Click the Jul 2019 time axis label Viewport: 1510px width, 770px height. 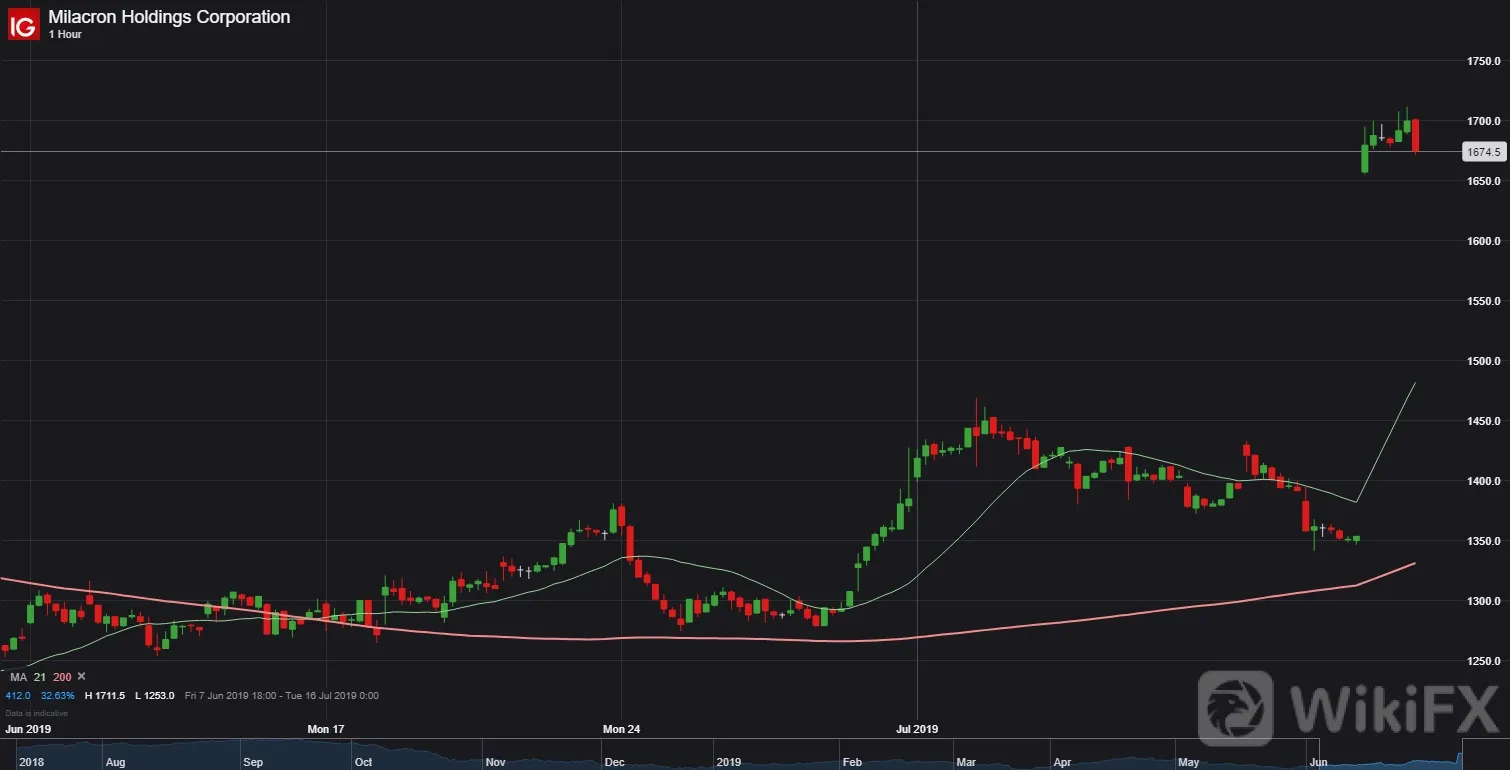tap(917, 729)
